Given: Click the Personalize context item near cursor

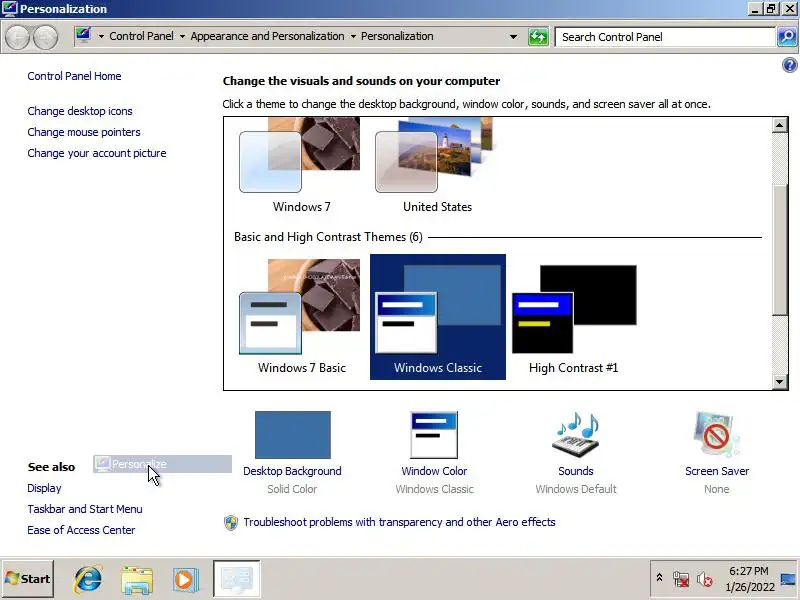Looking at the screenshot, I should (x=162, y=464).
